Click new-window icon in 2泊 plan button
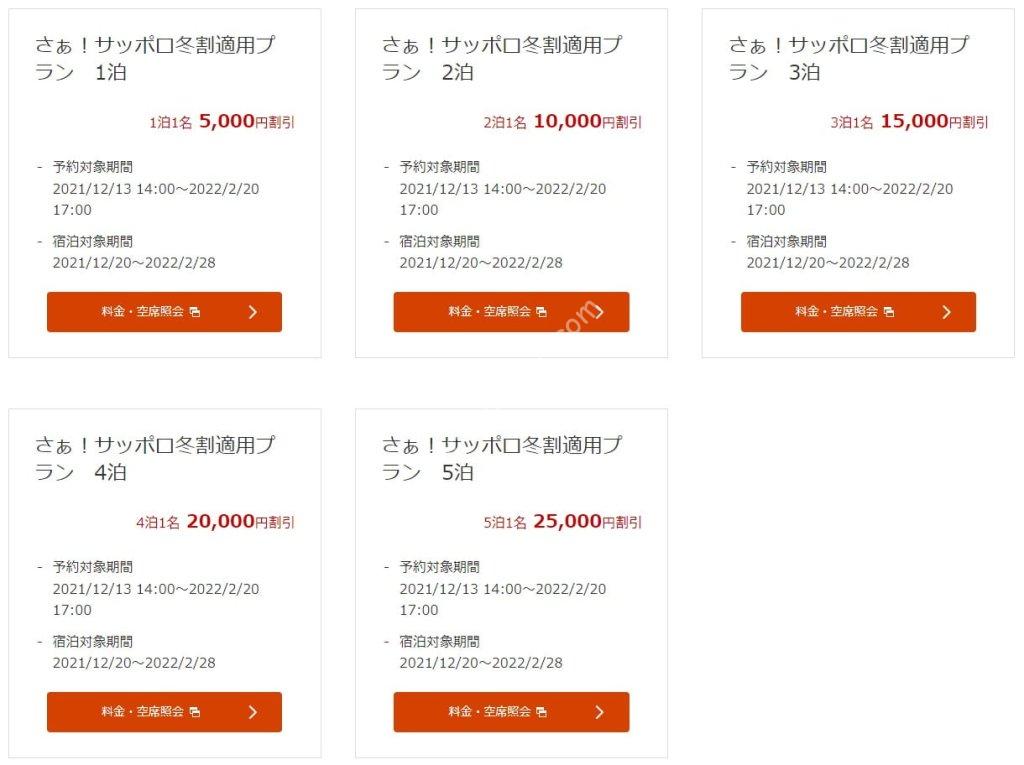Viewport: 1024px width, 765px height. point(541,312)
